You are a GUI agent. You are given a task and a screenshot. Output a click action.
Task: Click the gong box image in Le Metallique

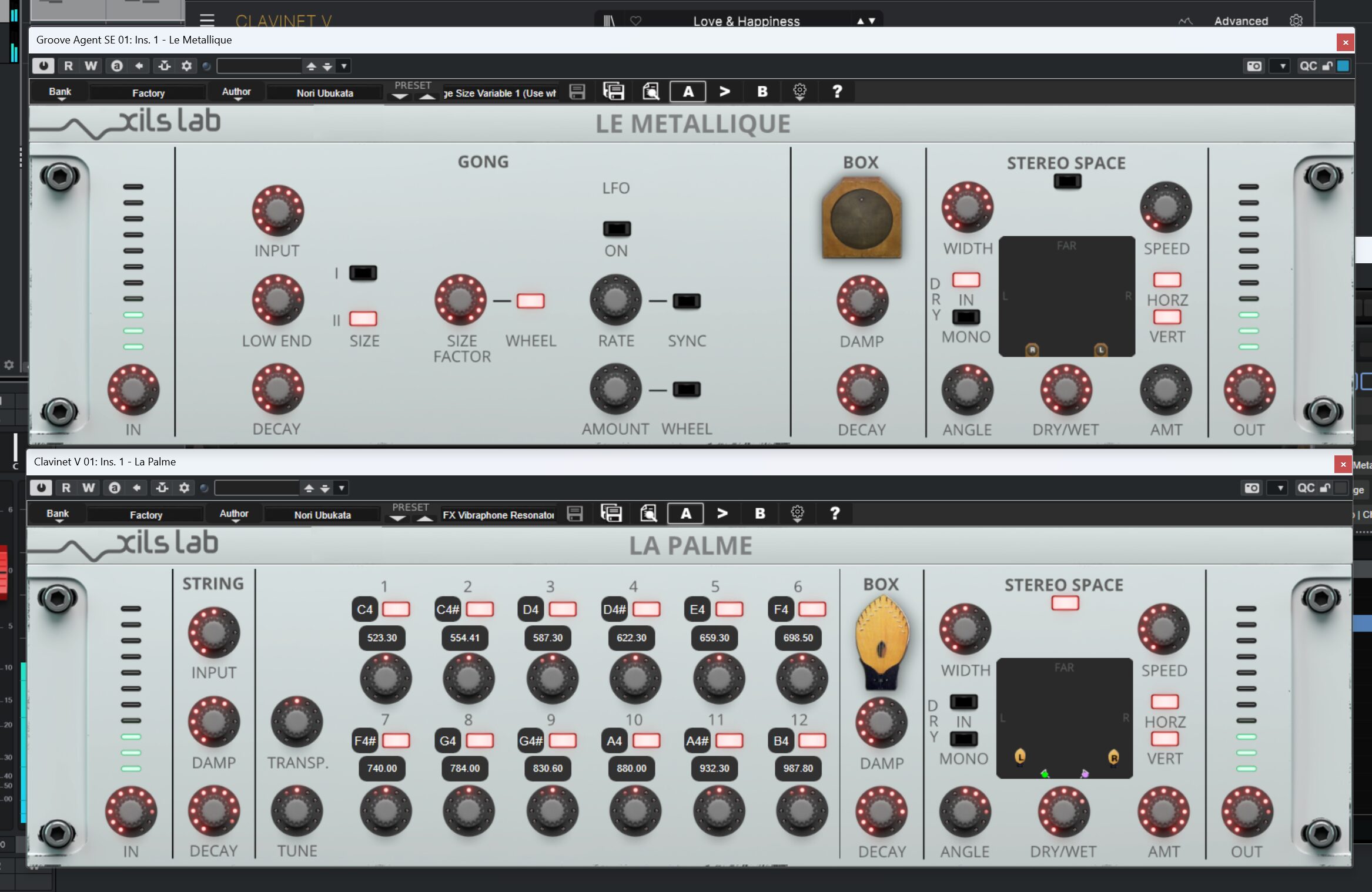point(861,219)
